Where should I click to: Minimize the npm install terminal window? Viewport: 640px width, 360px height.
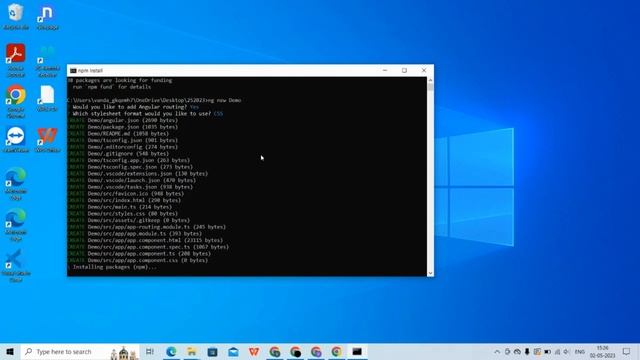pyautogui.click(x=385, y=70)
